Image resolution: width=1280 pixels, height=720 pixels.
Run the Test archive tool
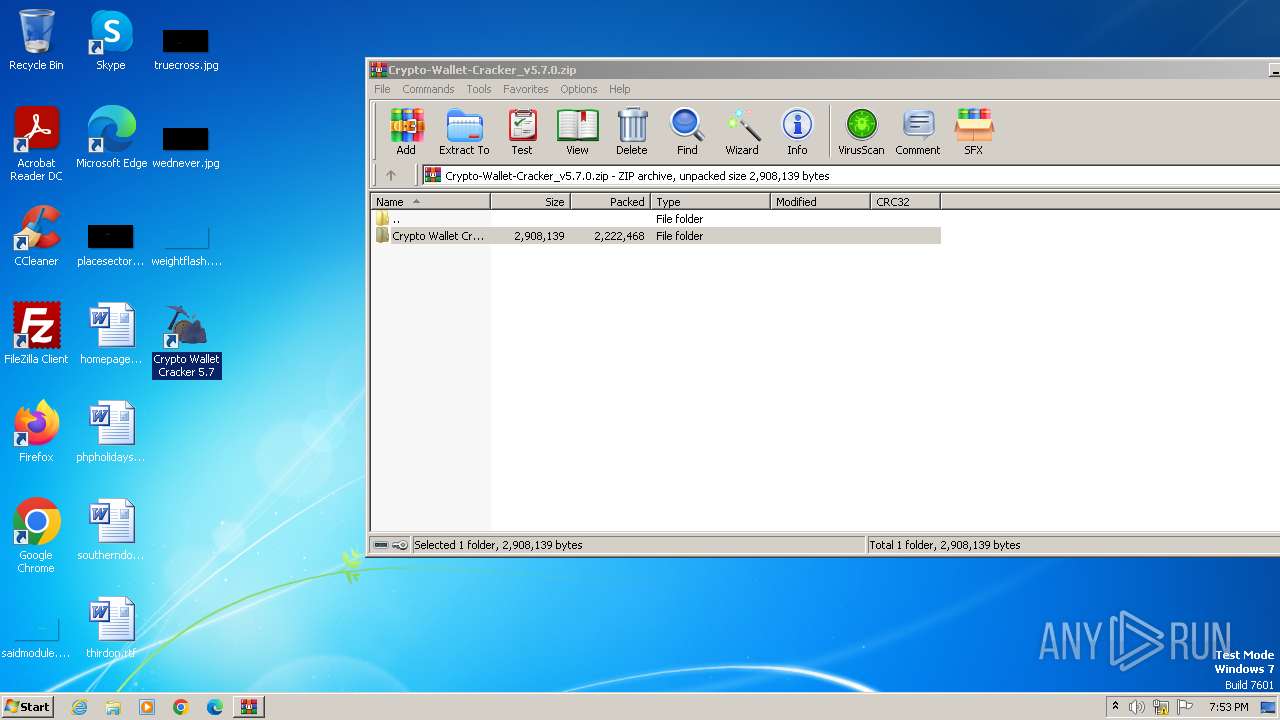522,132
